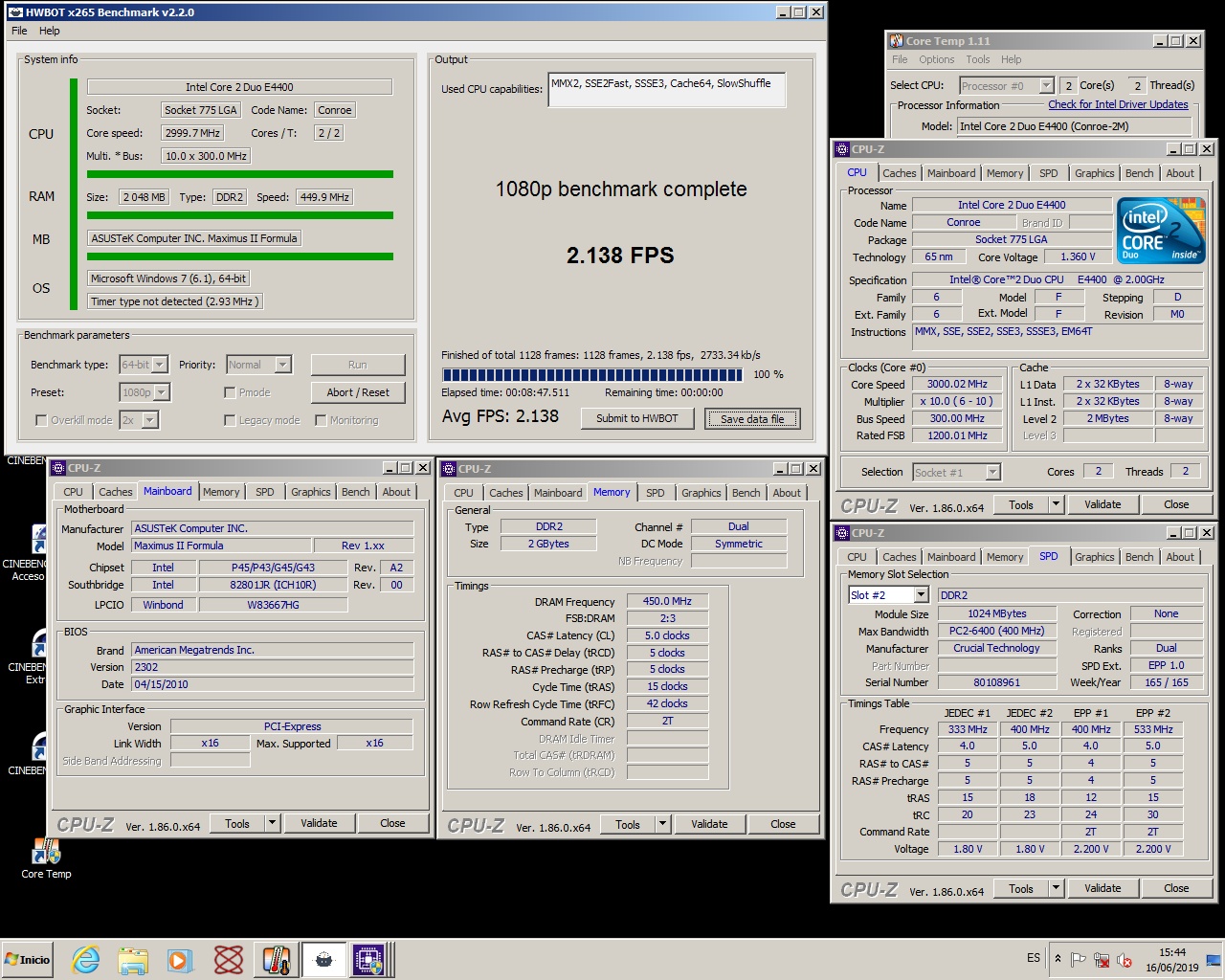Click the Save data file button

752,418
